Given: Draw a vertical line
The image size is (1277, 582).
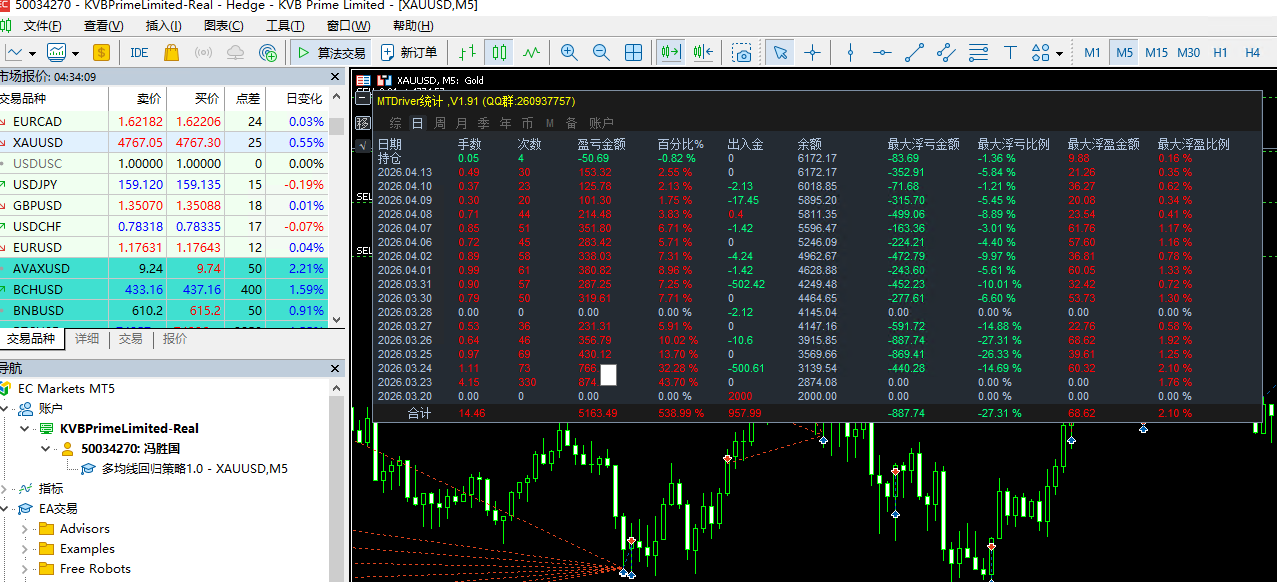Looking at the screenshot, I should [x=850, y=52].
